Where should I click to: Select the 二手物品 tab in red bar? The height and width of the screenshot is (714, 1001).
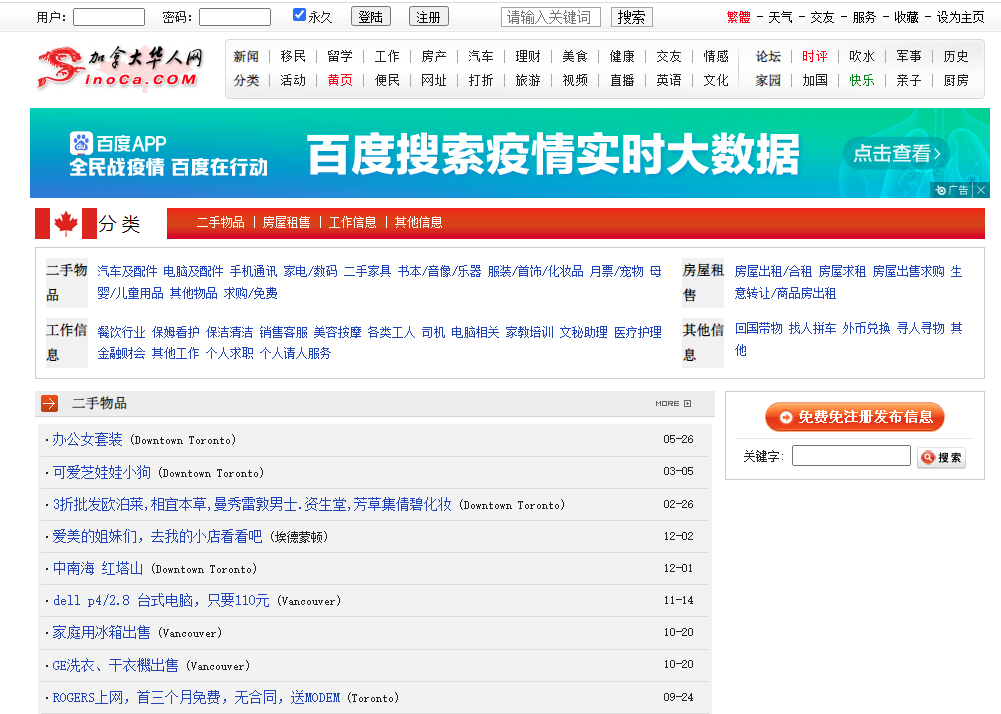[220, 222]
